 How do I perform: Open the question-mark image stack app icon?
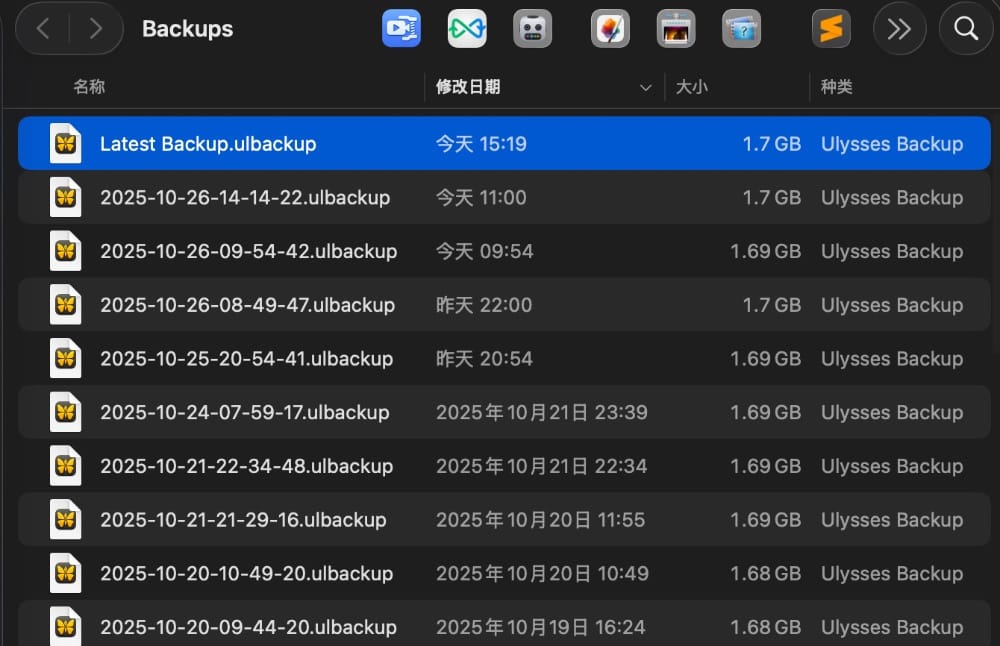[x=741, y=28]
